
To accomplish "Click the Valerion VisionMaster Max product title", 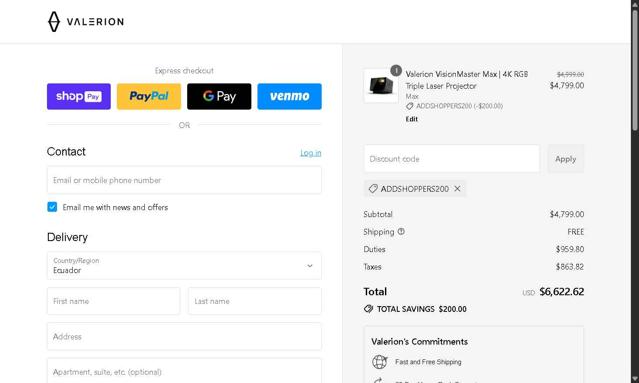I will pos(467,80).
